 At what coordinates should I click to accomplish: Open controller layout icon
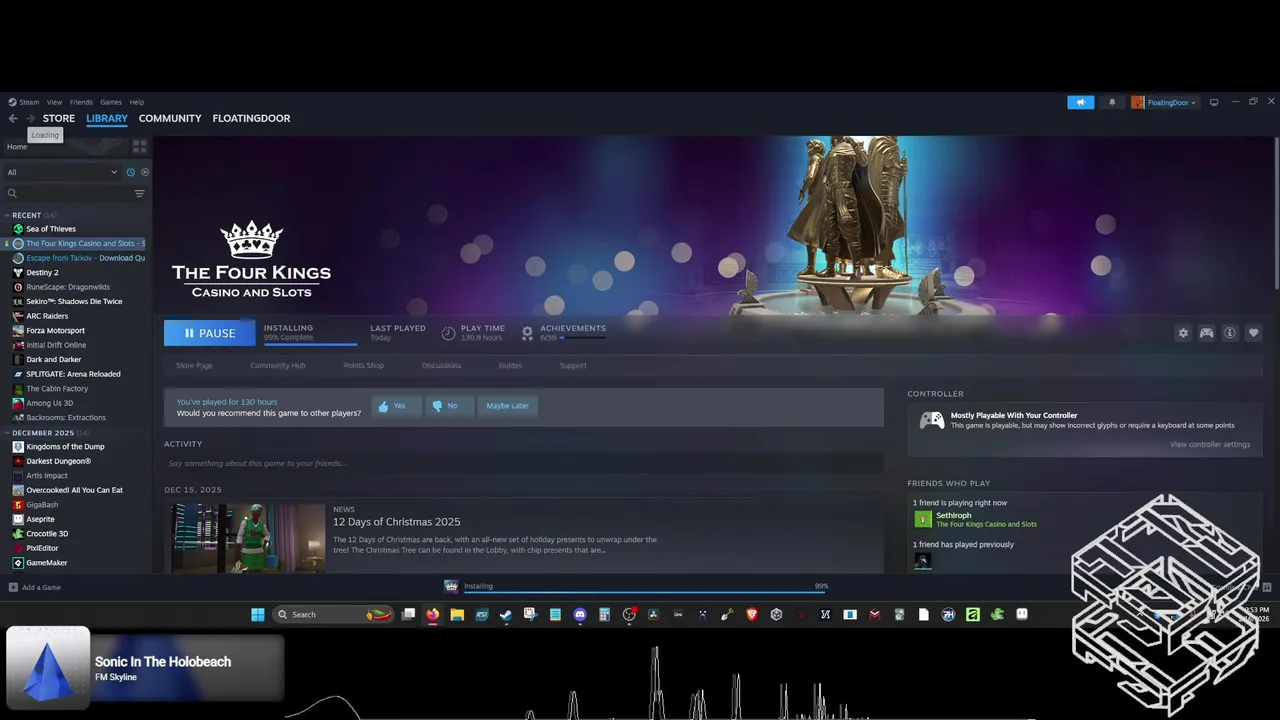1206,333
